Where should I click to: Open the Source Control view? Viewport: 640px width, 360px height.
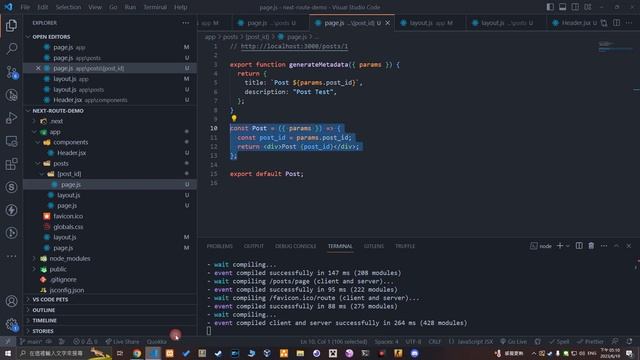(11, 72)
